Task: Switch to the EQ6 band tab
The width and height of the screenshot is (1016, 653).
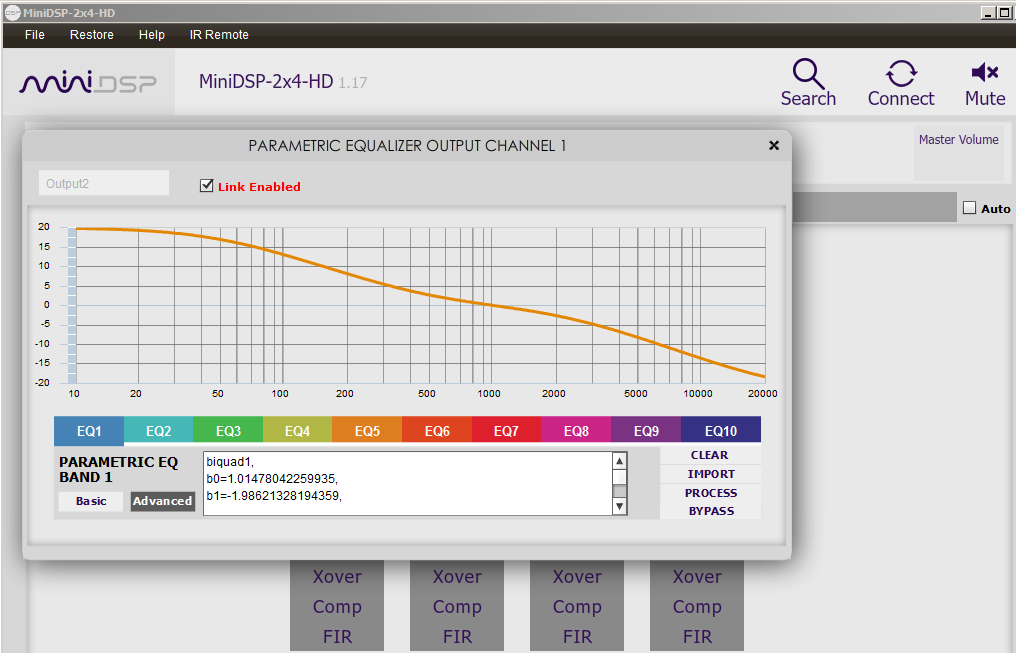Action: [437, 430]
